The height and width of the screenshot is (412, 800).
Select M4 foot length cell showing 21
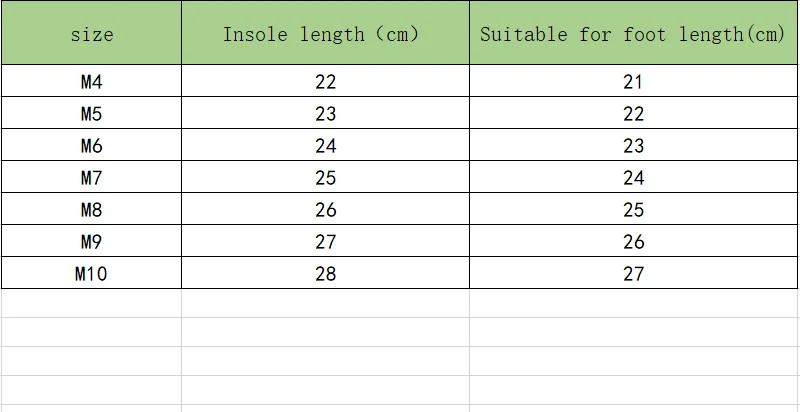[633, 81]
